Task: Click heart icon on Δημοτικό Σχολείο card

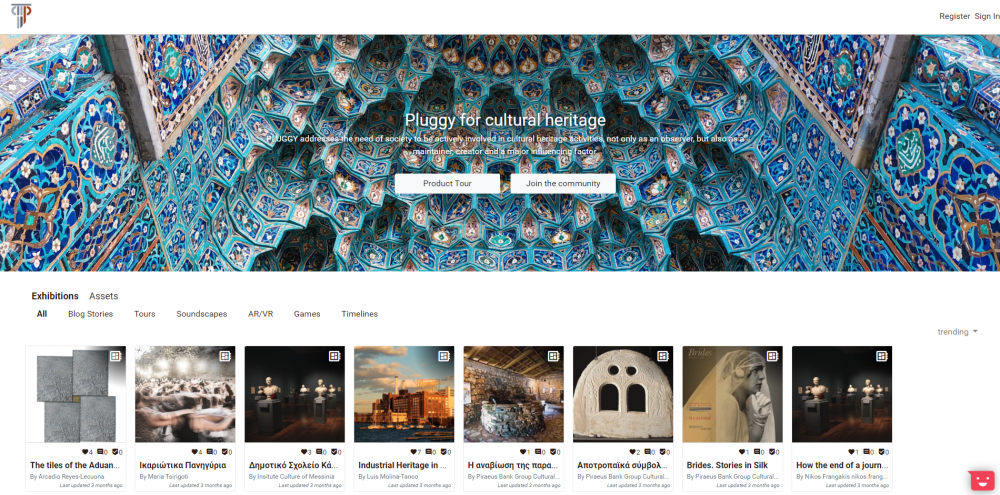Action: [304, 452]
